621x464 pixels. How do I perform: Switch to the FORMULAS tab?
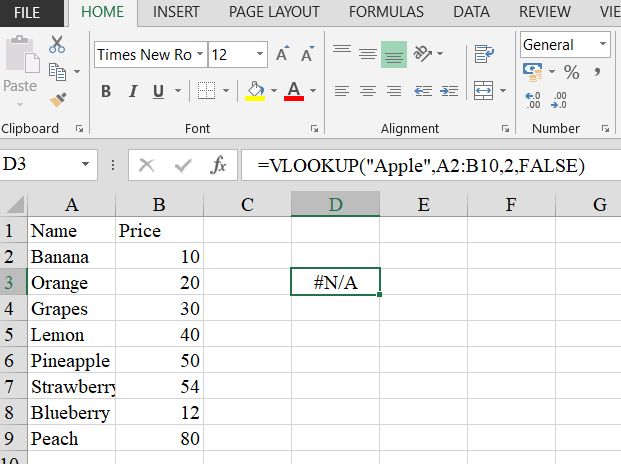(x=388, y=12)
